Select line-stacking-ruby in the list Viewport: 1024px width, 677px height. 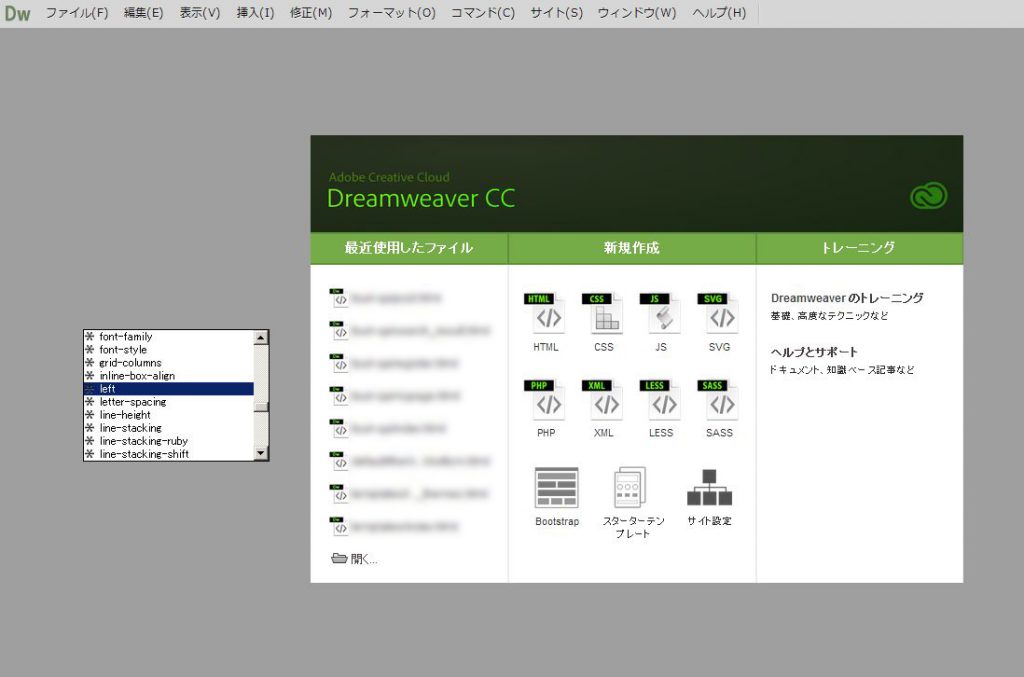click(168, 441)
